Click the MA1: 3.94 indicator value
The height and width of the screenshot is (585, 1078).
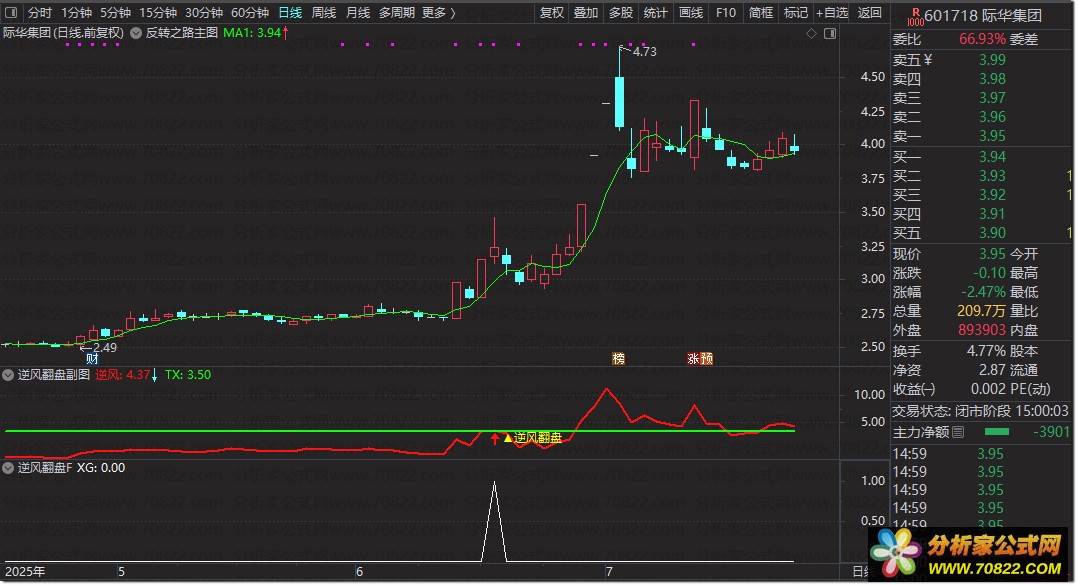pyautogui.click(x=252, y=32)
